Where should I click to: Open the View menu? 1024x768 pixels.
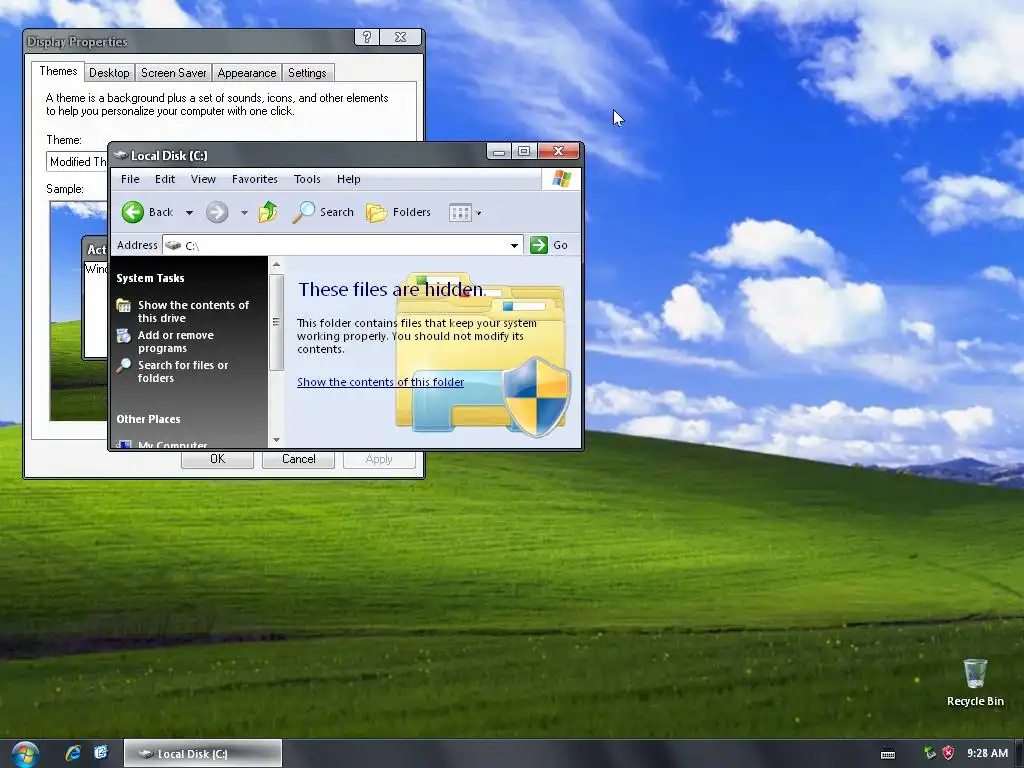pos(203,179)
